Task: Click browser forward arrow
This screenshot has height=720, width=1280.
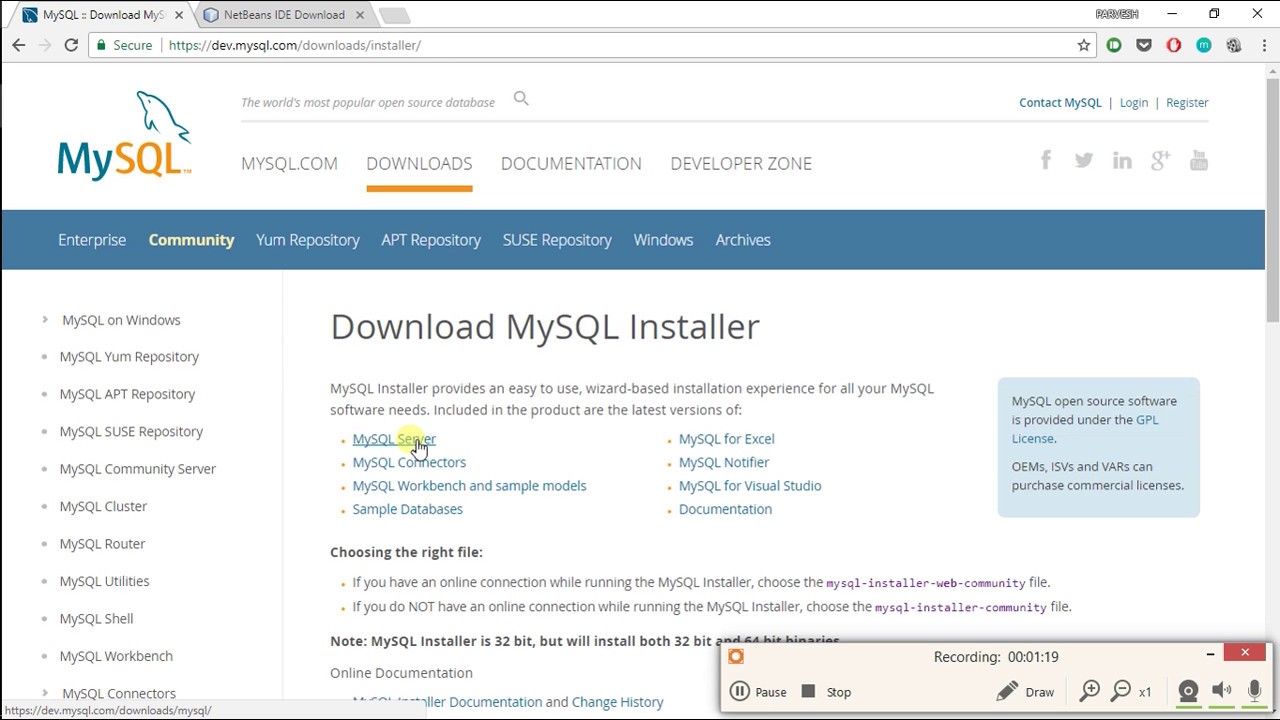Action: coord(44,45)
